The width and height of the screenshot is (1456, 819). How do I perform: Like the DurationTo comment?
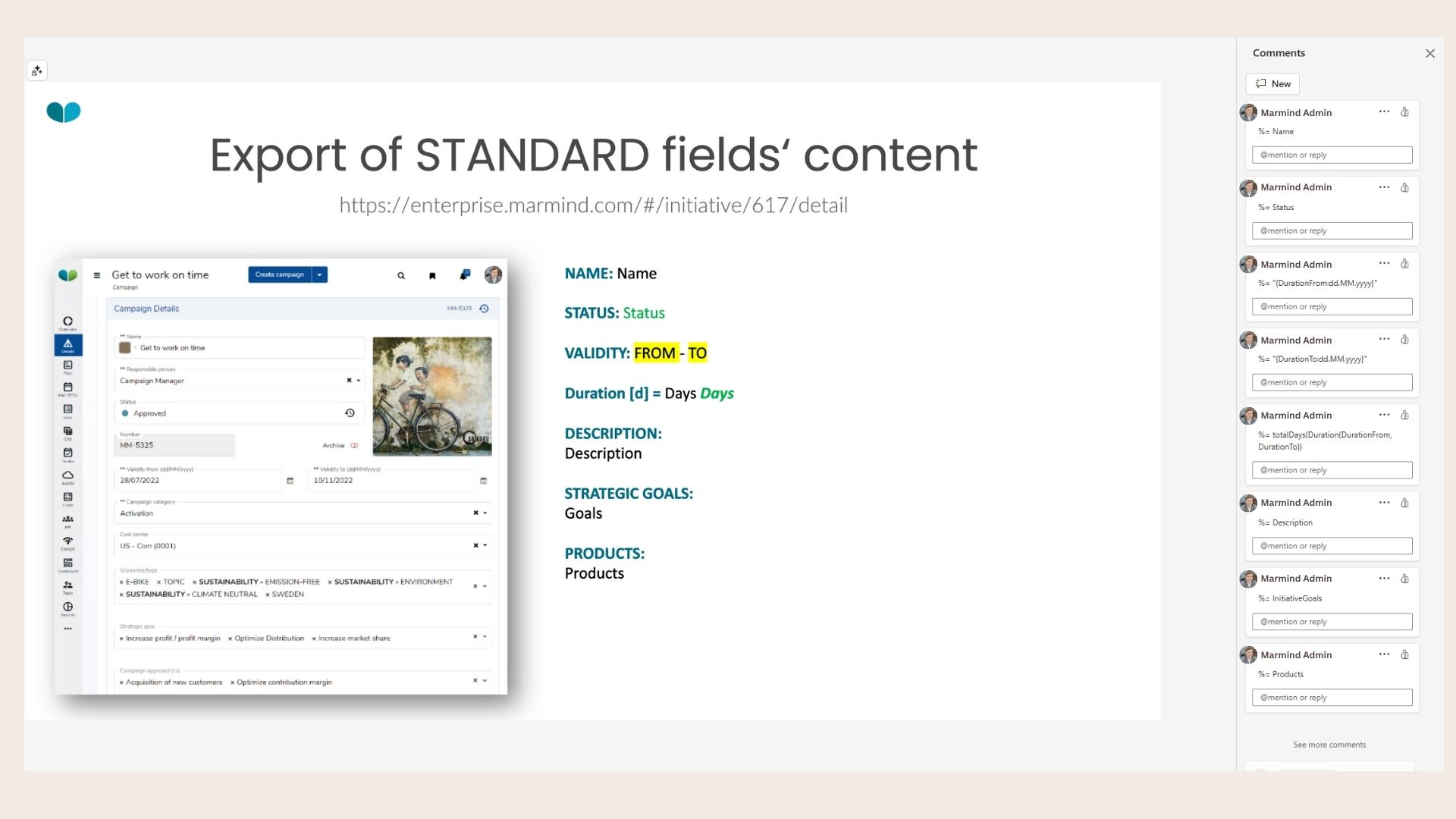click(x=1404, y=340)
